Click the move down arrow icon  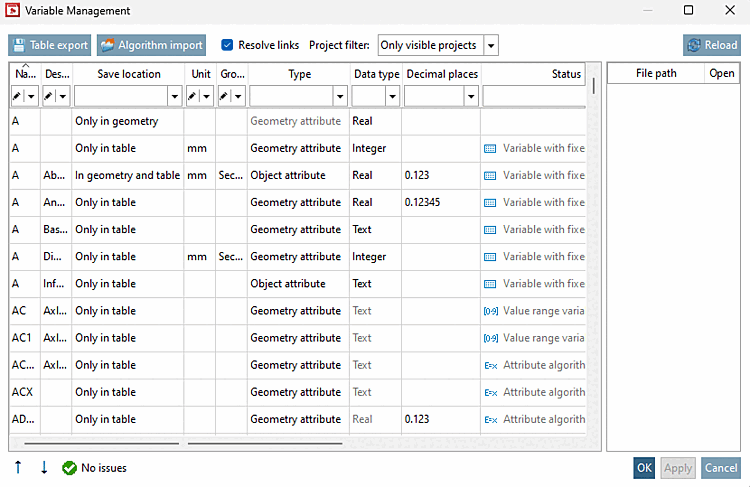click(x=44, y=467)
